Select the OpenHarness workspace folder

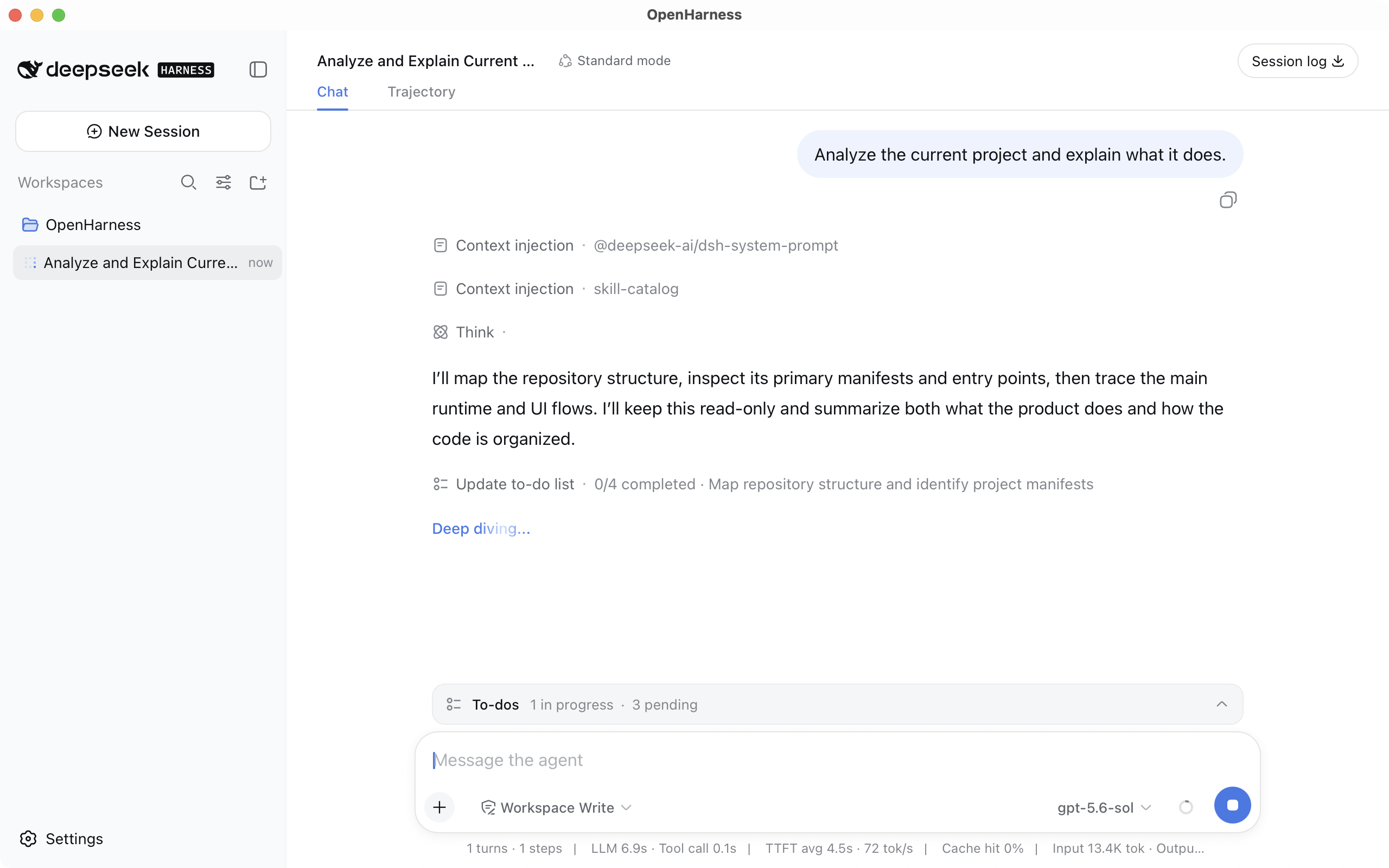[x=81, y=225]
